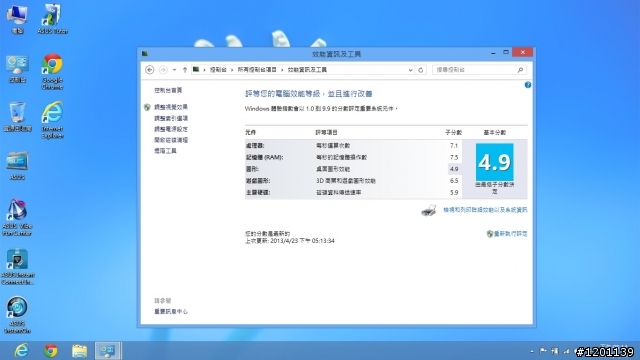
Task: Click the Control Panel taskbar button
Action: point(108,351)
